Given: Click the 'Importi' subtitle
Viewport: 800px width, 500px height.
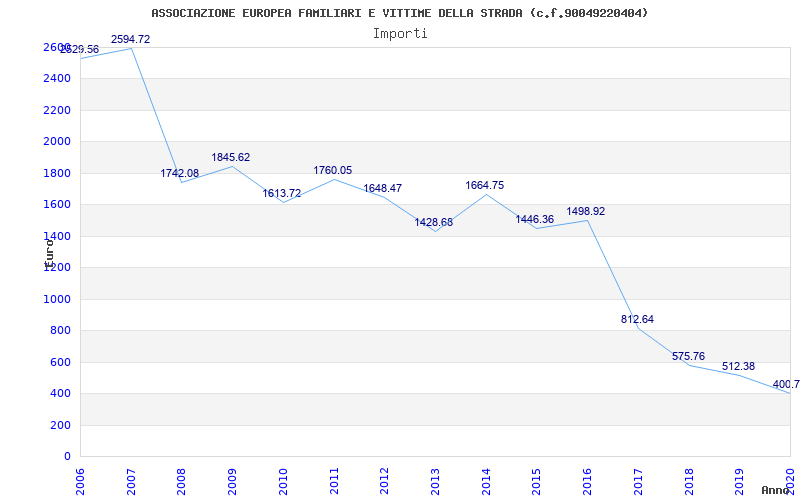Looking at the screenshot, I should 400,34.
